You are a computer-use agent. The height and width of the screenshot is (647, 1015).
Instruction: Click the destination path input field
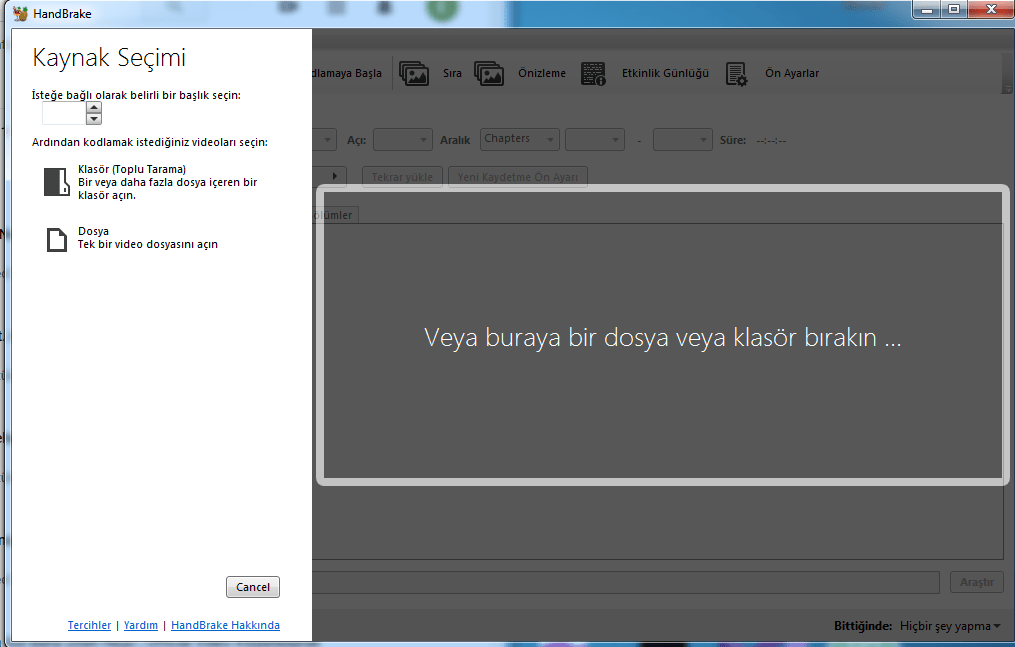coord(625,582)
